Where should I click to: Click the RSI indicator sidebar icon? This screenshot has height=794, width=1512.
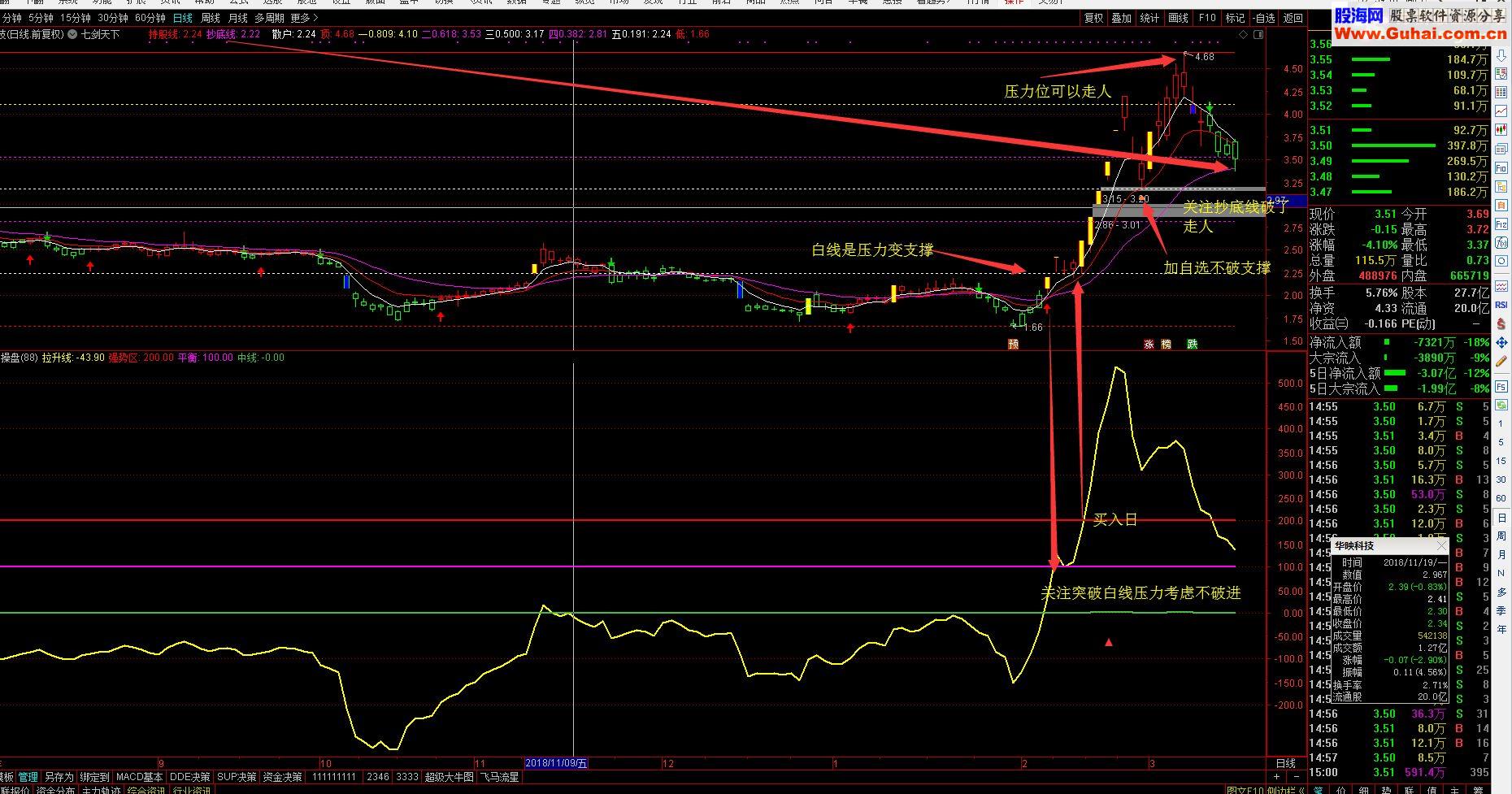(x=1501, y=306)
